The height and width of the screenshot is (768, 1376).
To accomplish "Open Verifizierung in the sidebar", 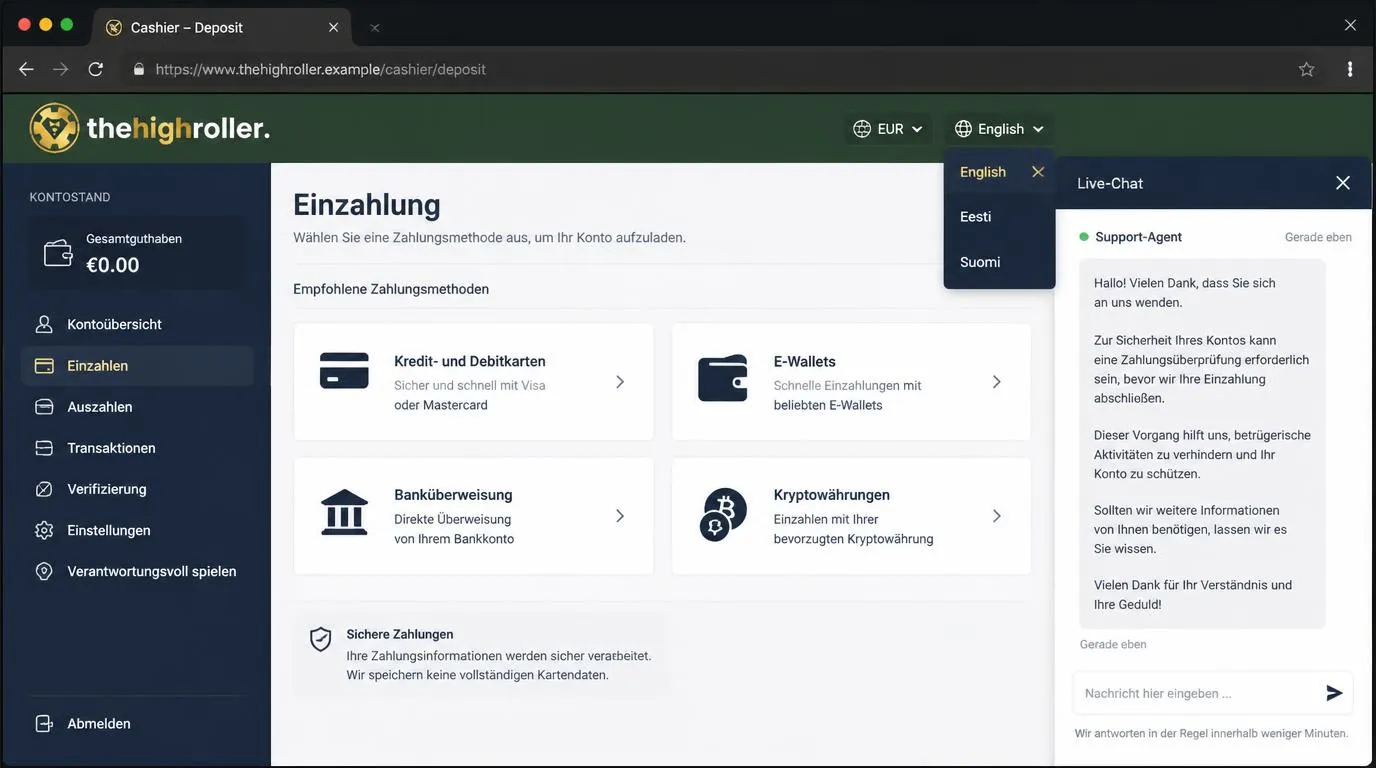I will (137, 489).
